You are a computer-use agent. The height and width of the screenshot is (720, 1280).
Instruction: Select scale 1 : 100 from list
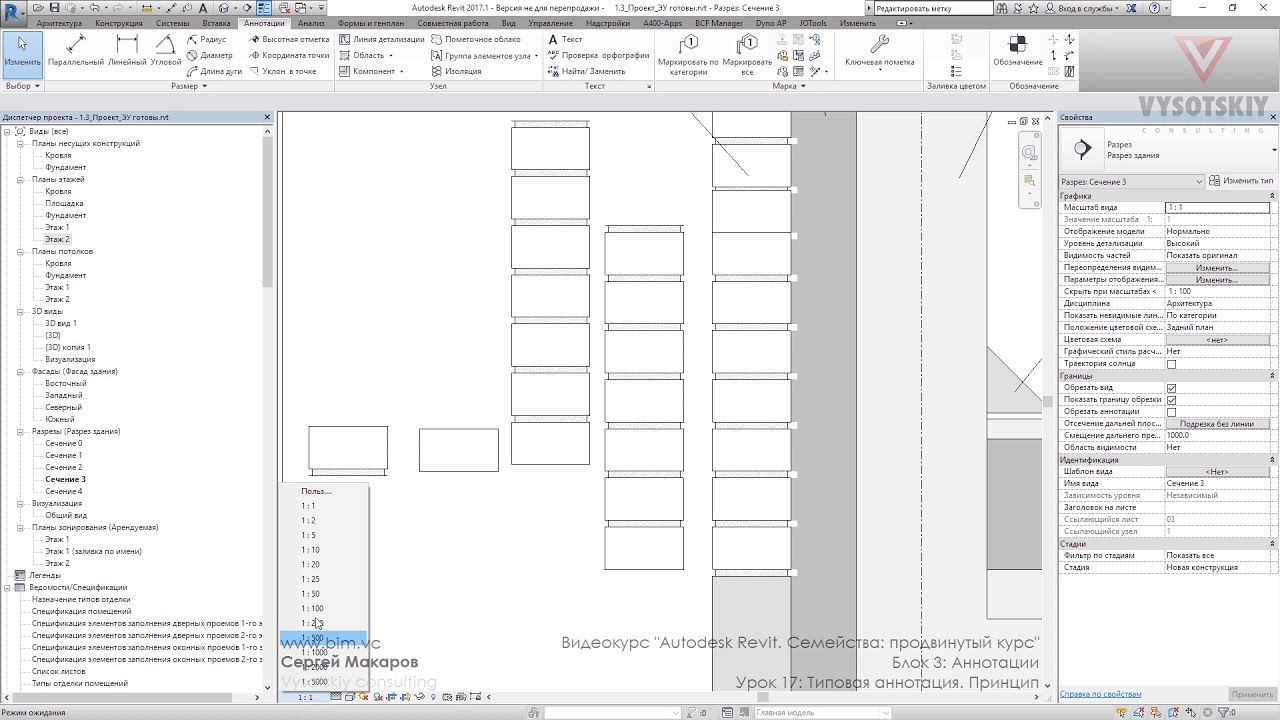312,609
